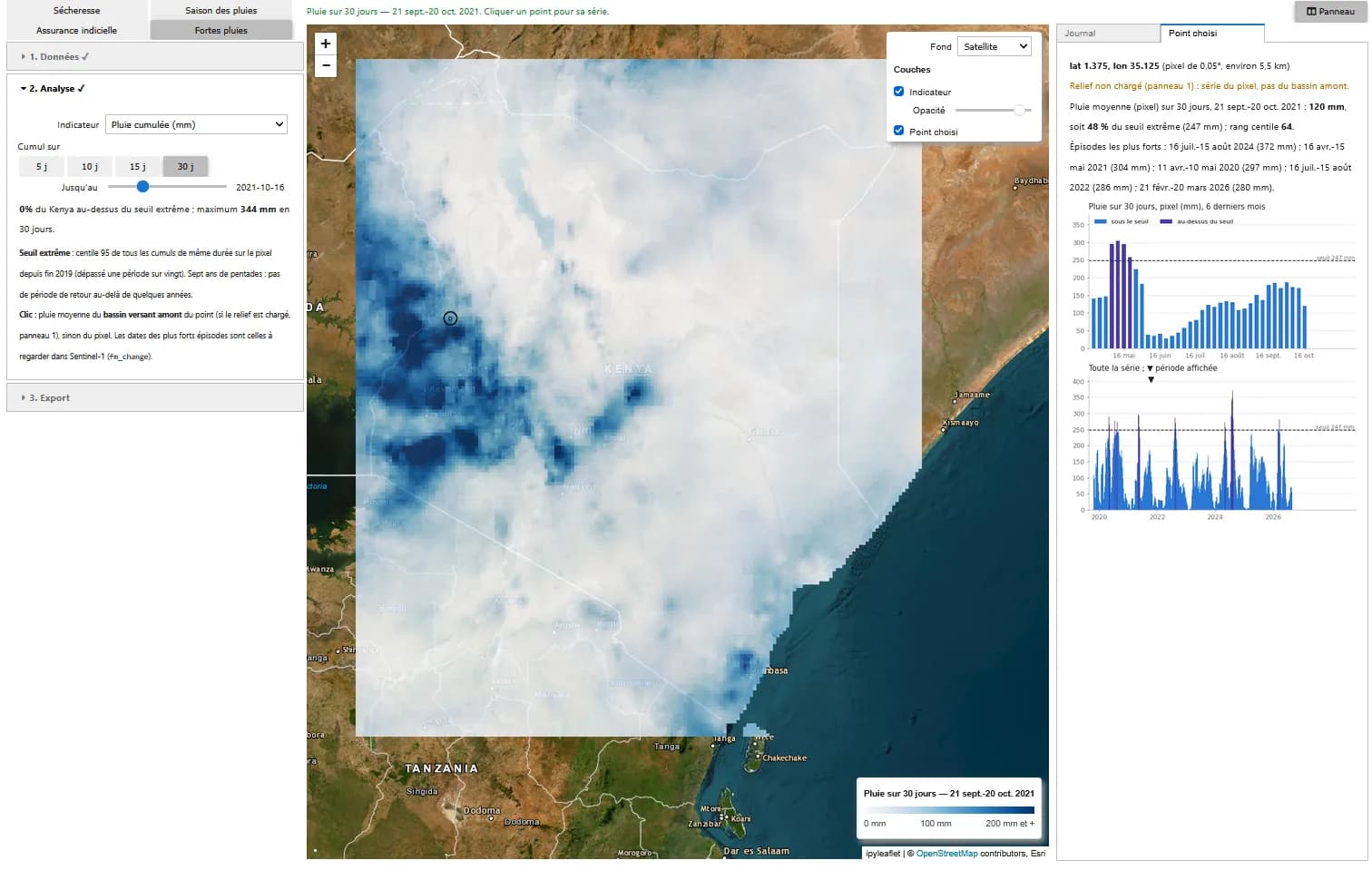Uncheck the Indicateur layer checkbox
The height and width of the screenshot is (870, 1372).
pos(899,92)
